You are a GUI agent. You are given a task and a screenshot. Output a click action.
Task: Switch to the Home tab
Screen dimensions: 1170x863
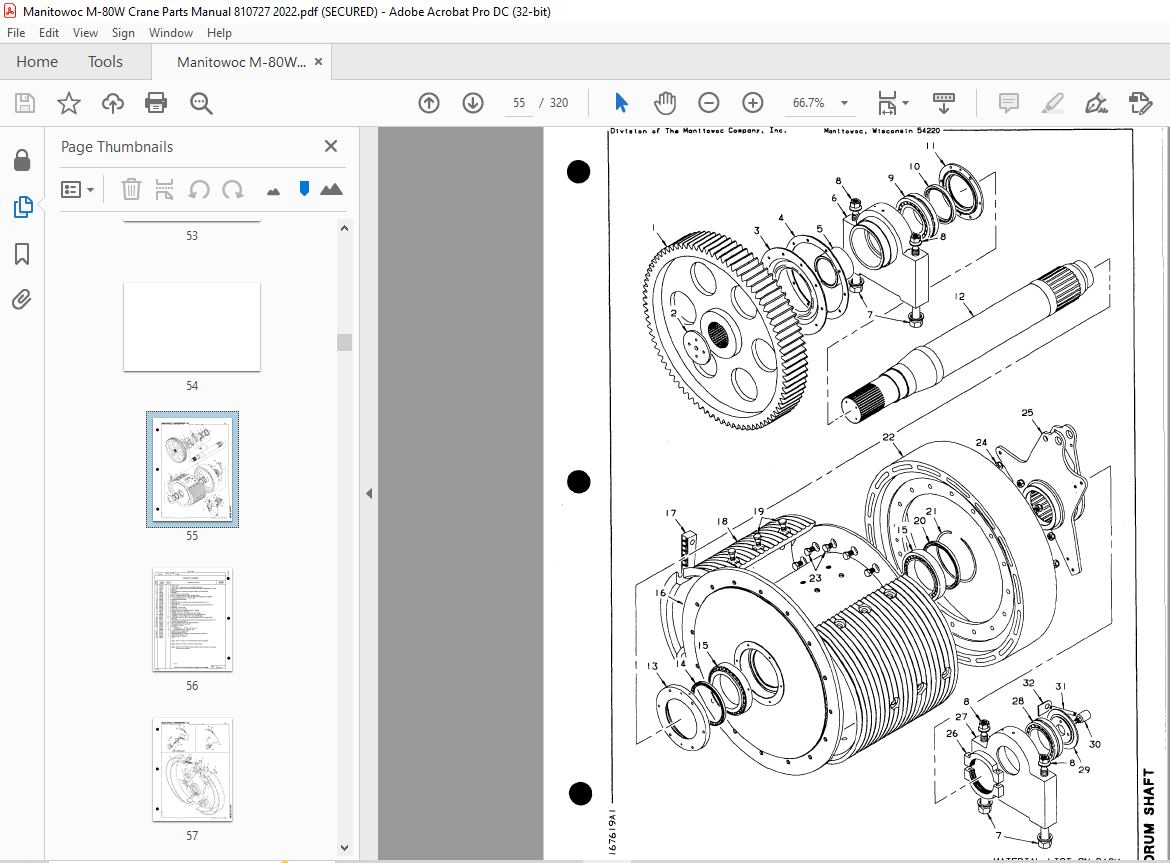tap(37, 62)
